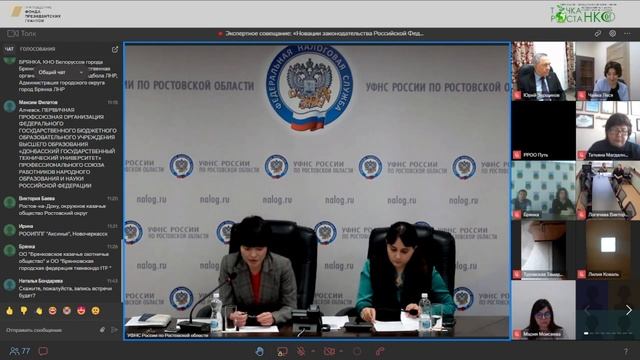Click Фонд президентских грантов logo
The image size is (640, 360).
(x=35, y=13)
